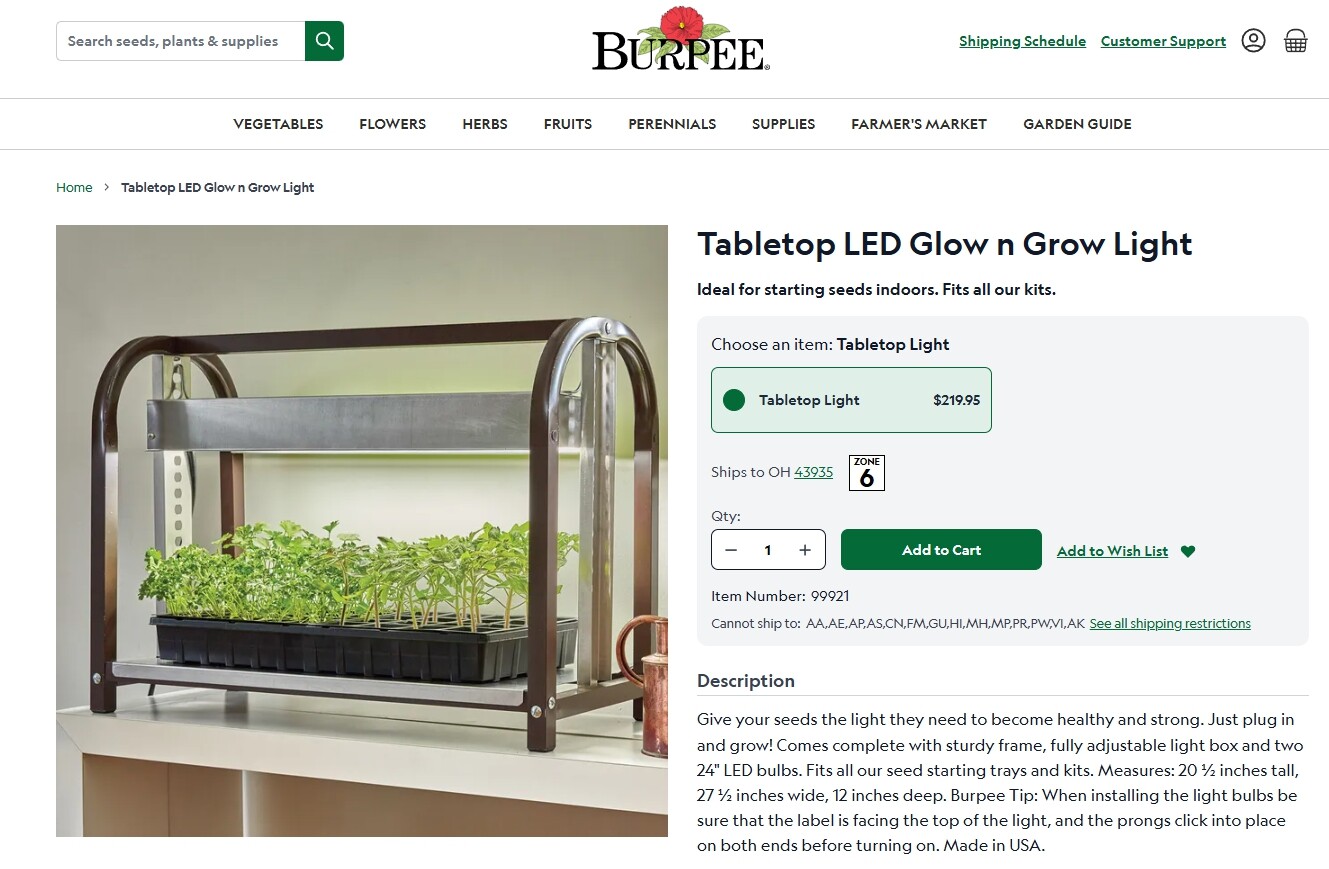Open the Customer Support link
Image resolution: width=1329 pixels, height=869 pixels.
click(x=1163, y=41)
